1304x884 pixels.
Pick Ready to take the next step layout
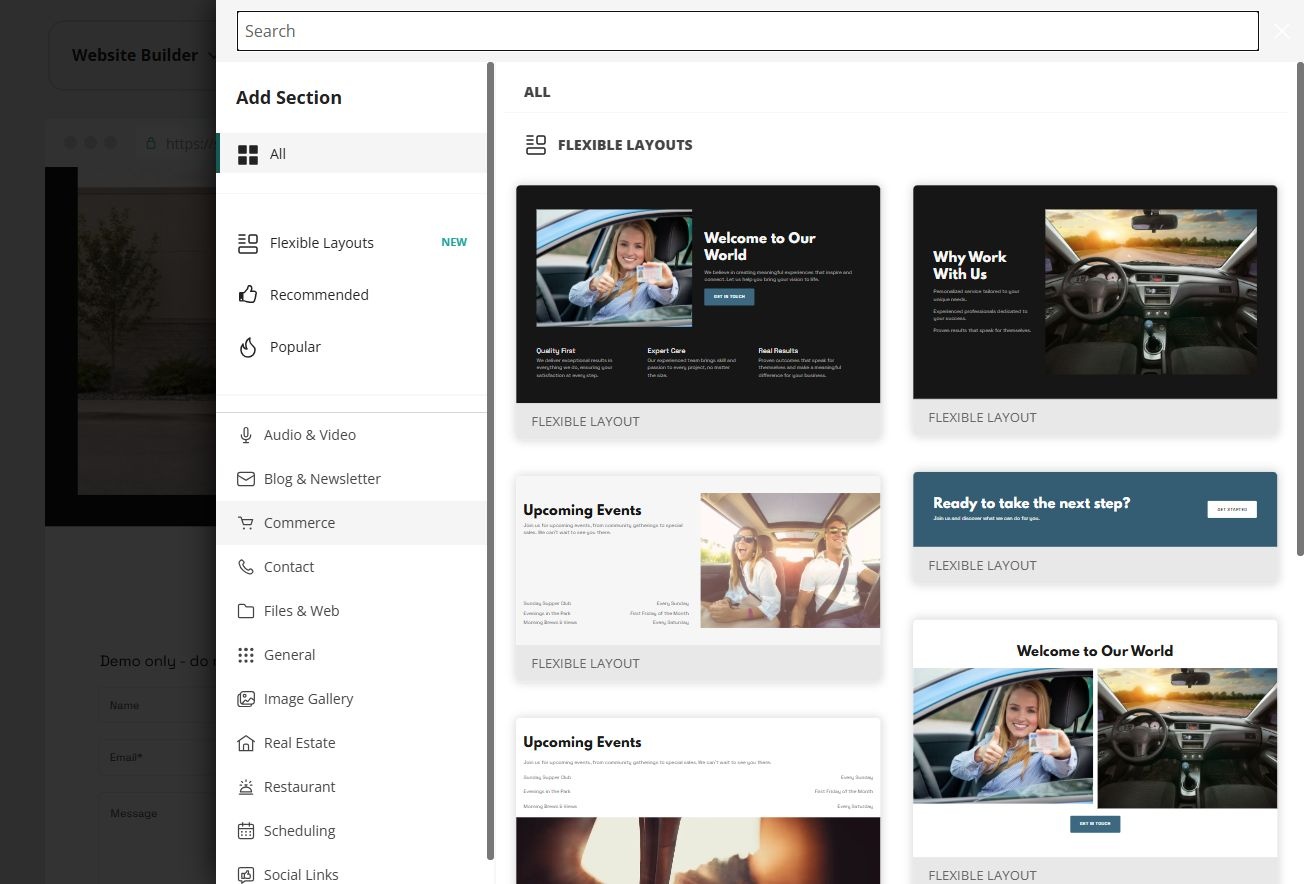point(1095,526)
